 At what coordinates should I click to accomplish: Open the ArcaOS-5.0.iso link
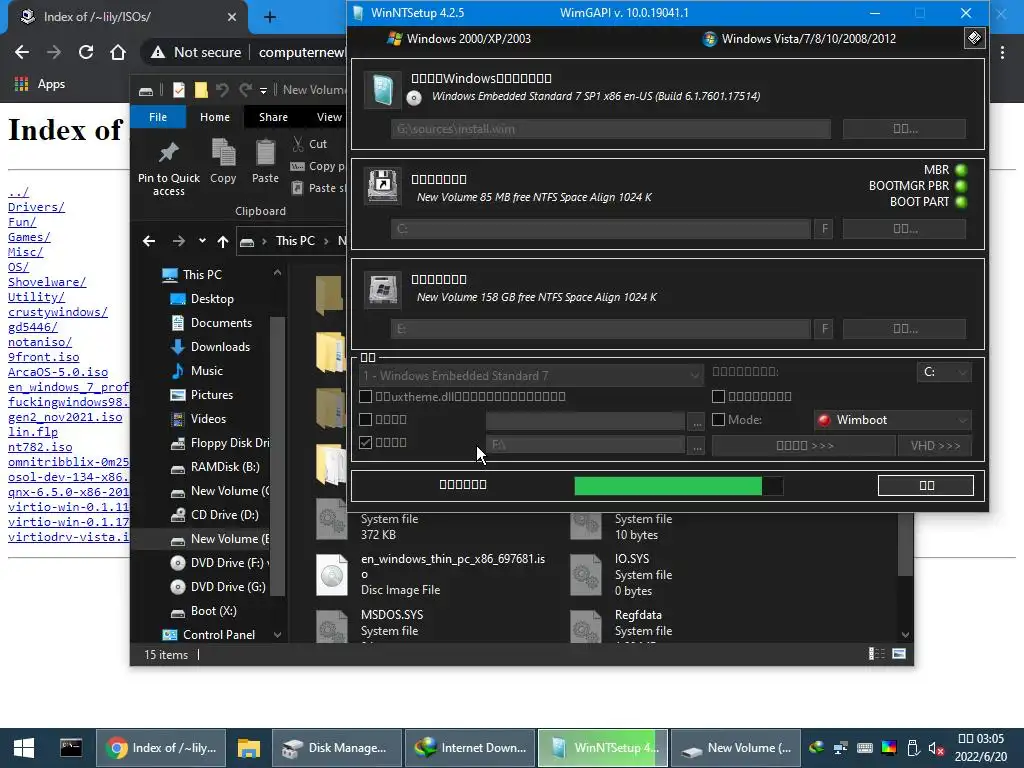point(58,372)
